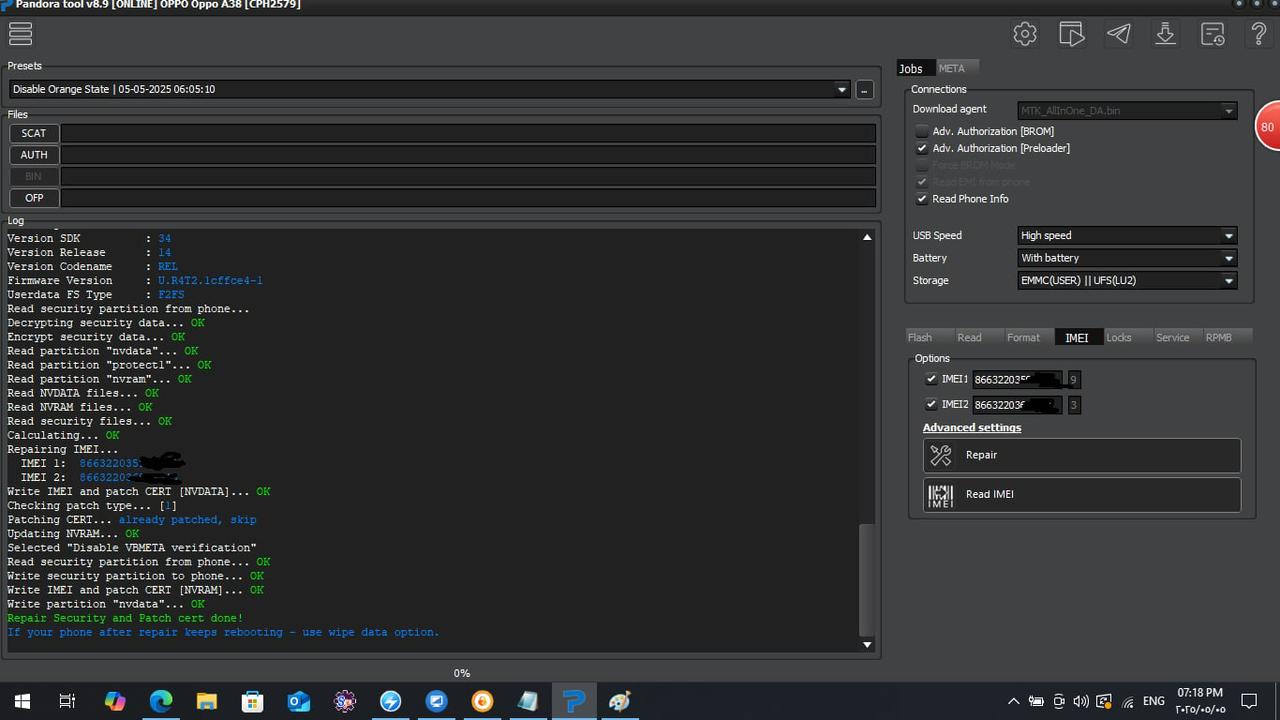
Task: Click presets browse ellipsis button
Action: pyautogui.click(x=864, y=90)
